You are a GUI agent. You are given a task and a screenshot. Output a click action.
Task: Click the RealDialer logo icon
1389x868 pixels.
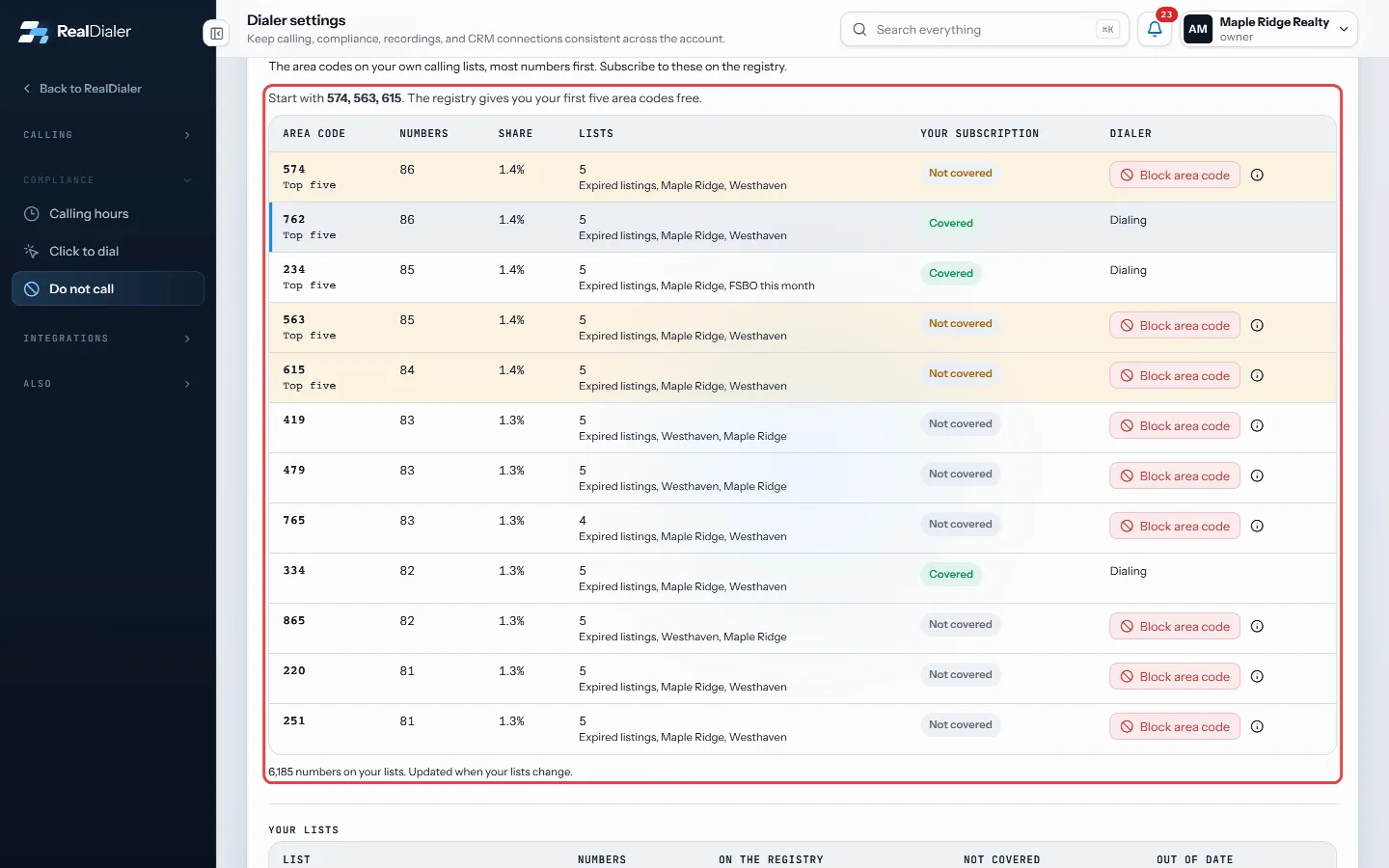click(x=33, y=32)
